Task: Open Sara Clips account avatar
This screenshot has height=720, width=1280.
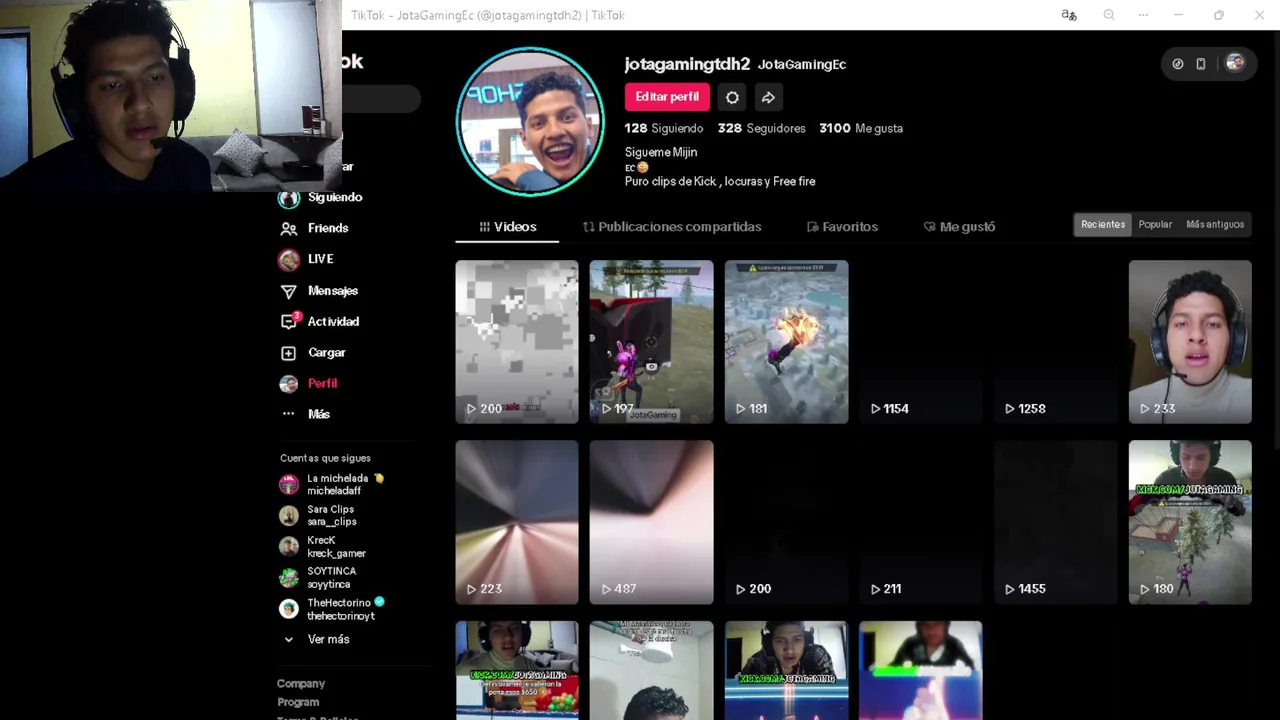Action: coord(289,516)
